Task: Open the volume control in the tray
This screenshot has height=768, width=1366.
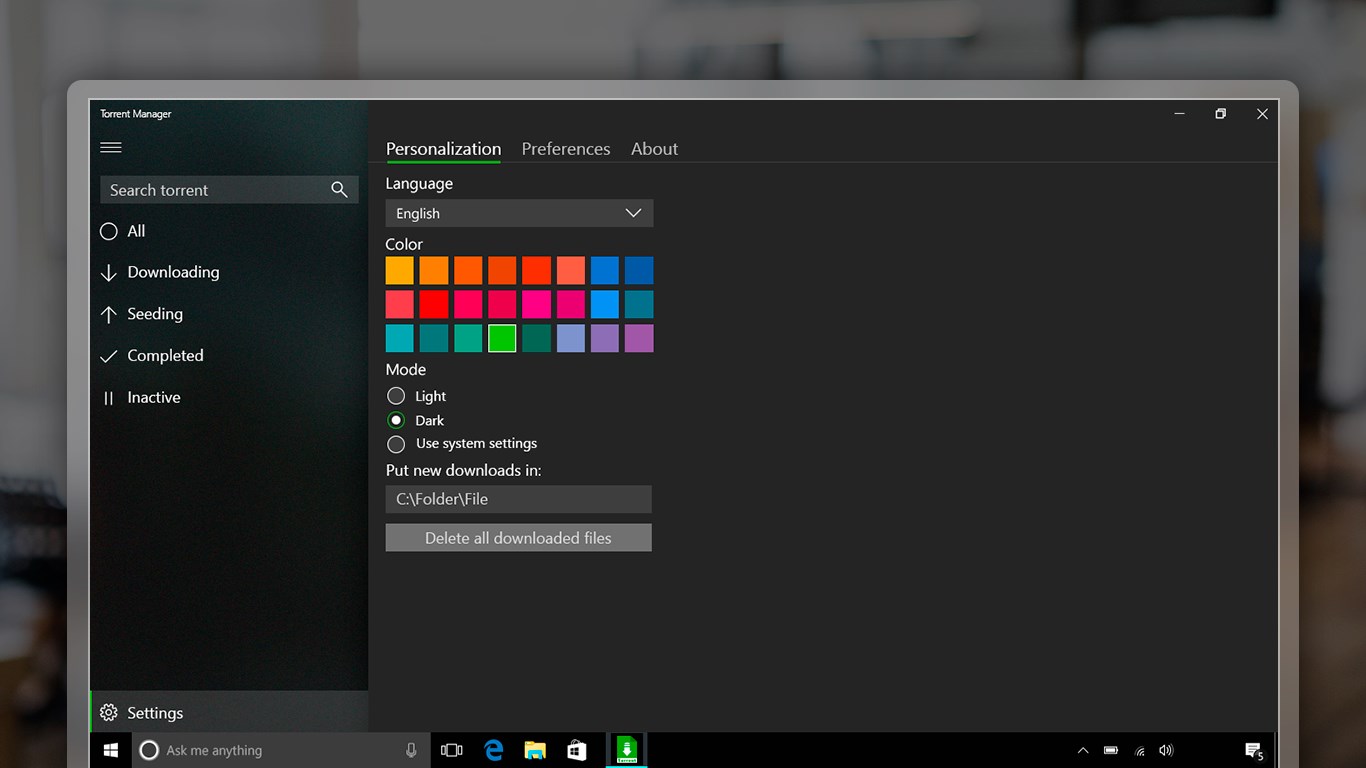Action: 1166,750
